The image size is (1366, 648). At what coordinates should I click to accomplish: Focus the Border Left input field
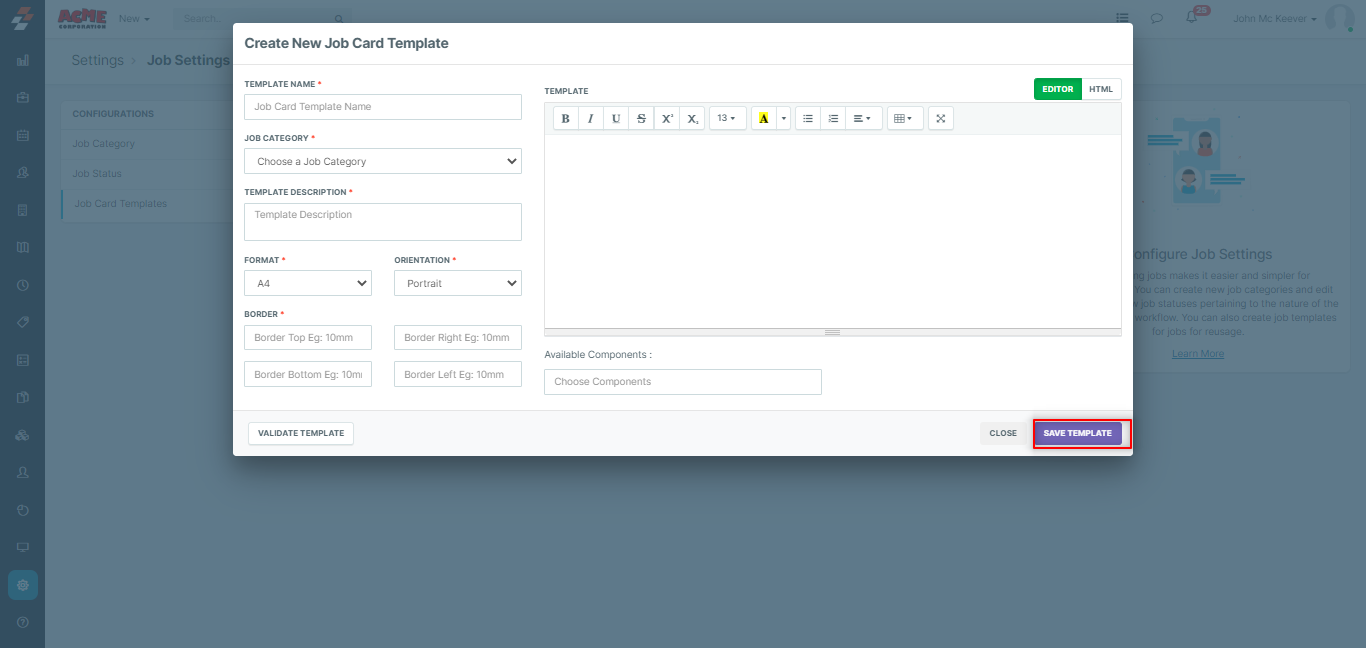pyautogui.click(x=458, y=374)
